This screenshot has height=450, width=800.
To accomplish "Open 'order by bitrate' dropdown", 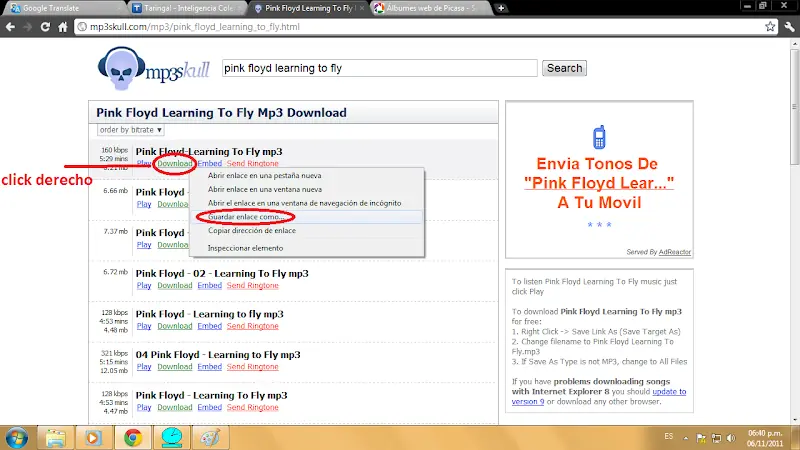I will [x=131, y=130].
